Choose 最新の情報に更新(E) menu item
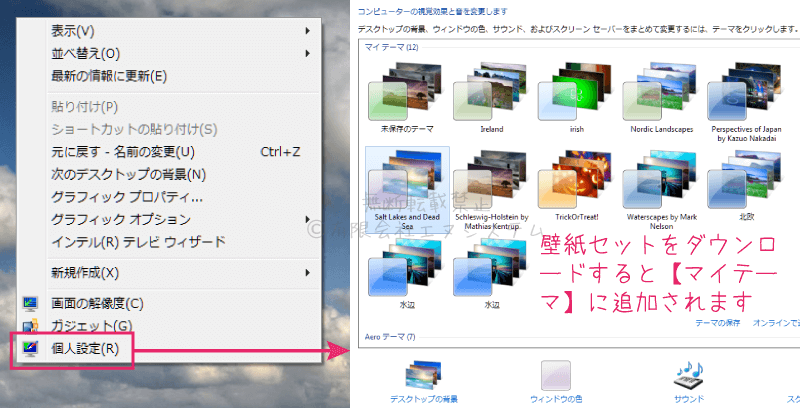 (168, 76)
